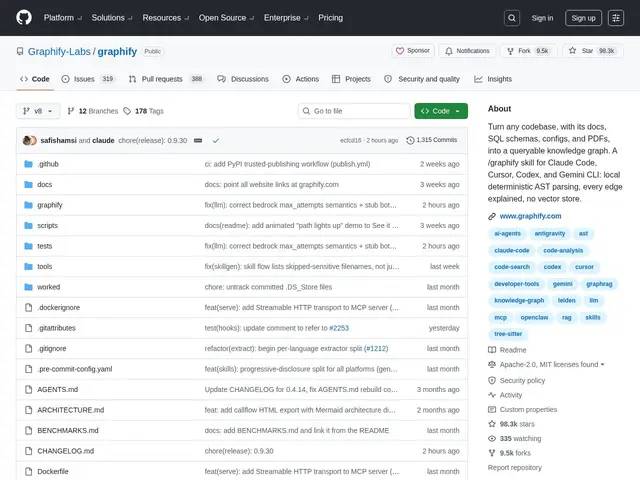Screen dimensions: 640x480
Task: Open issue reference #2253 link
Action: pyautogui.click(x=339, y=328)
